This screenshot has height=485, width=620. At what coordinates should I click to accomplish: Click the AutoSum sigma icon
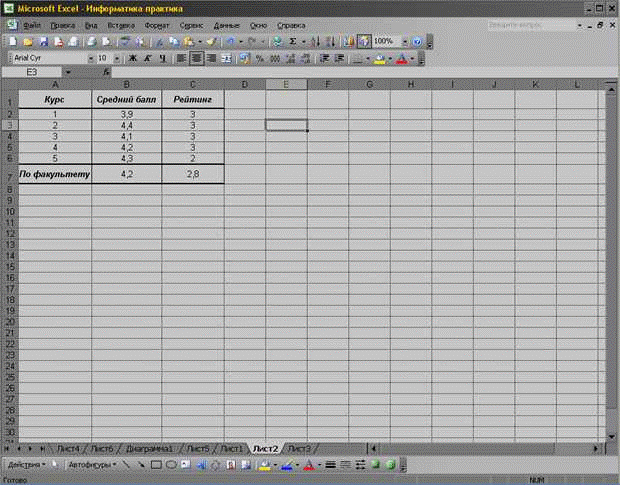point(292,42)
